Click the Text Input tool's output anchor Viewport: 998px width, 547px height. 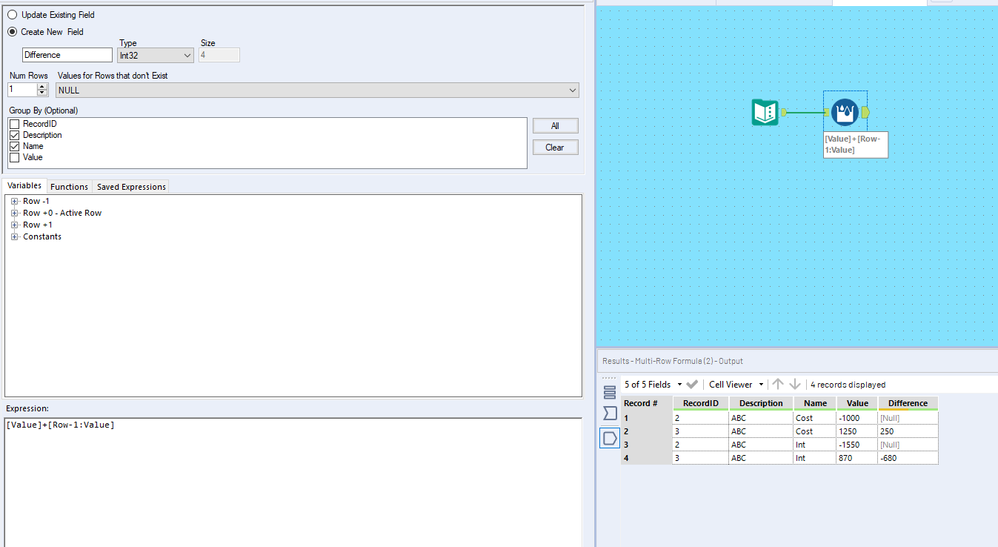point(784,112)
